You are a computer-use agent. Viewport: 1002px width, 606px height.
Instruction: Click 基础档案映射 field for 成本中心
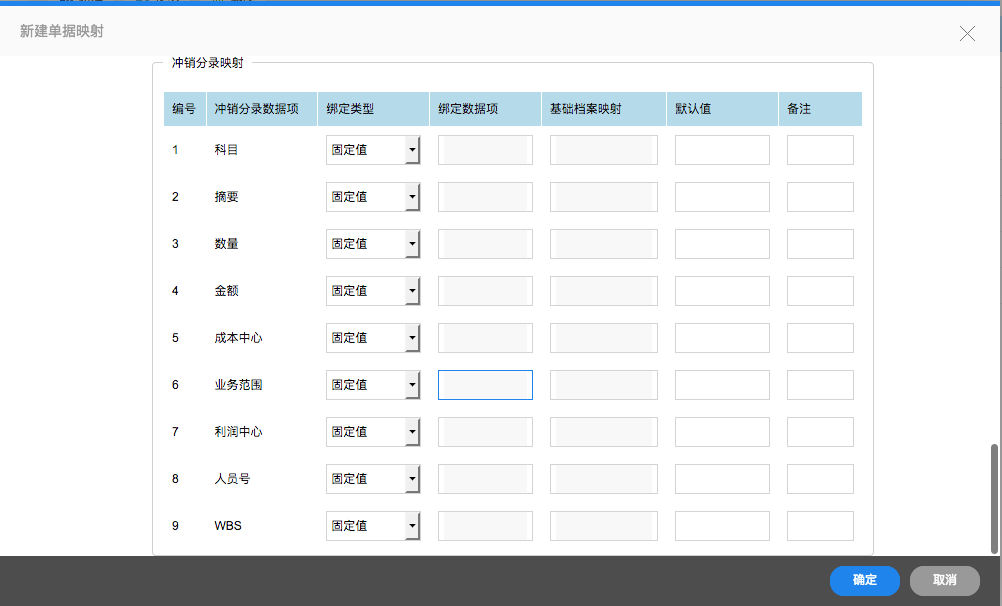pos(603,338)
